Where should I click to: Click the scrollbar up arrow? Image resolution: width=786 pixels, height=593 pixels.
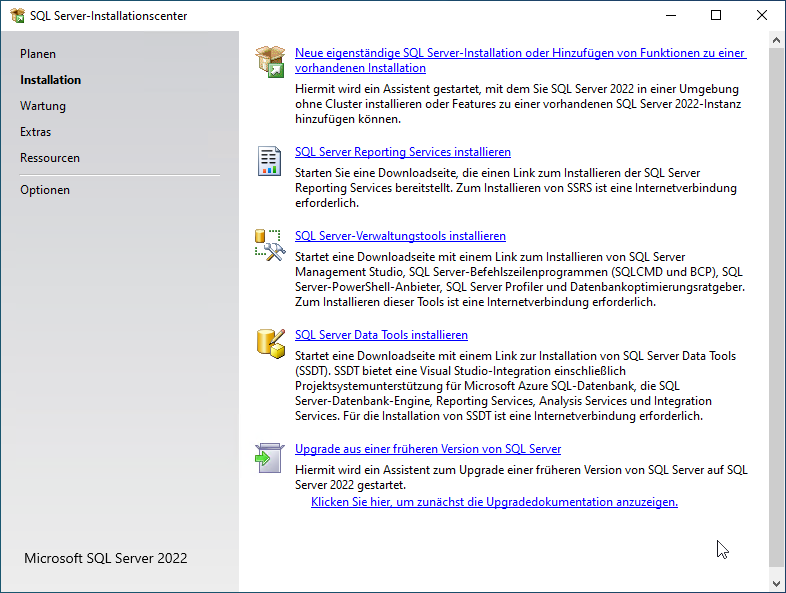pos(776,40)
